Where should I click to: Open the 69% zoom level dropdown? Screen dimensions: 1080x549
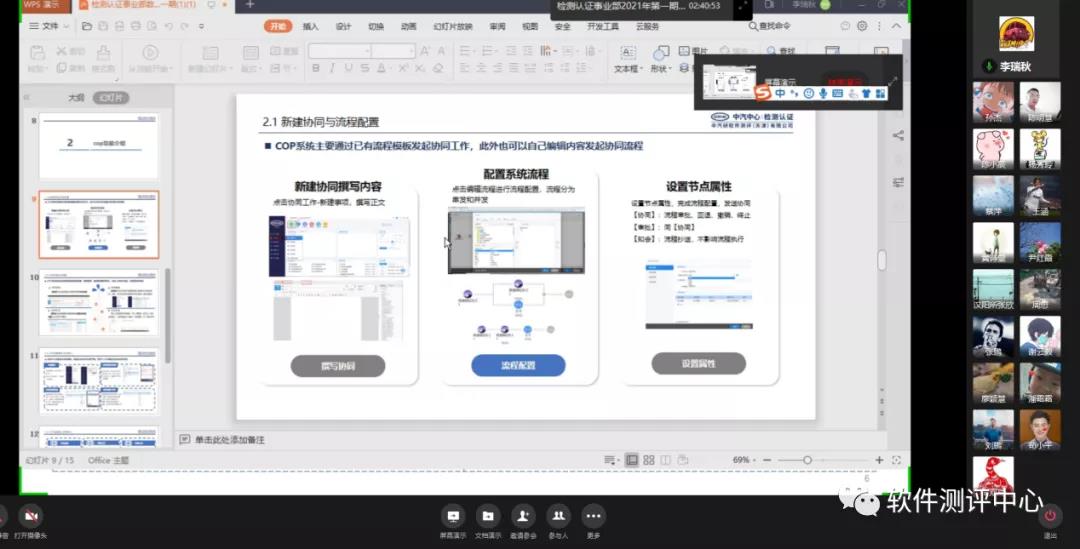click(x=743, y=460)
